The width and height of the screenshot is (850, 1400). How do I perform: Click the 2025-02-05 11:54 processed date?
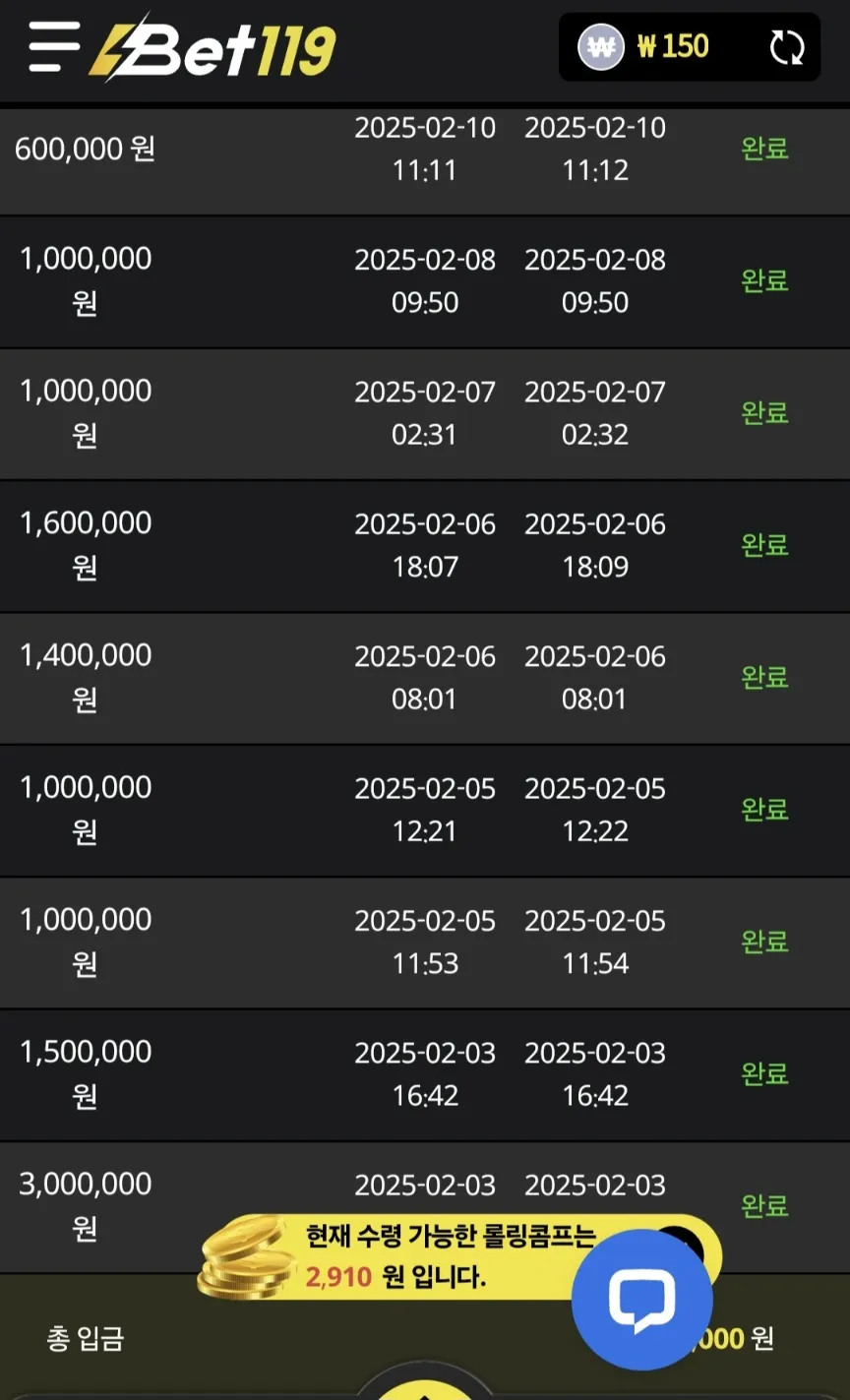595,942
